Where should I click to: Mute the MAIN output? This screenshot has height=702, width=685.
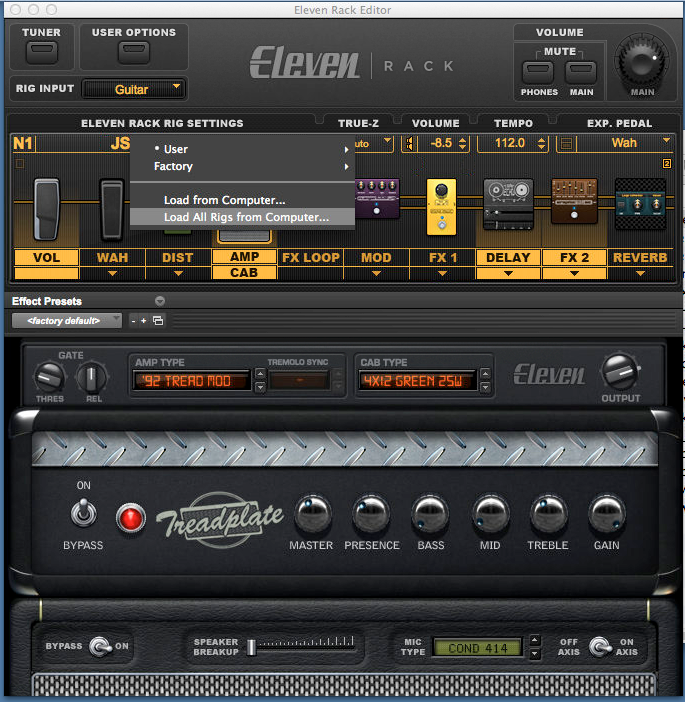pyautogui.click(x=581, y=73)
